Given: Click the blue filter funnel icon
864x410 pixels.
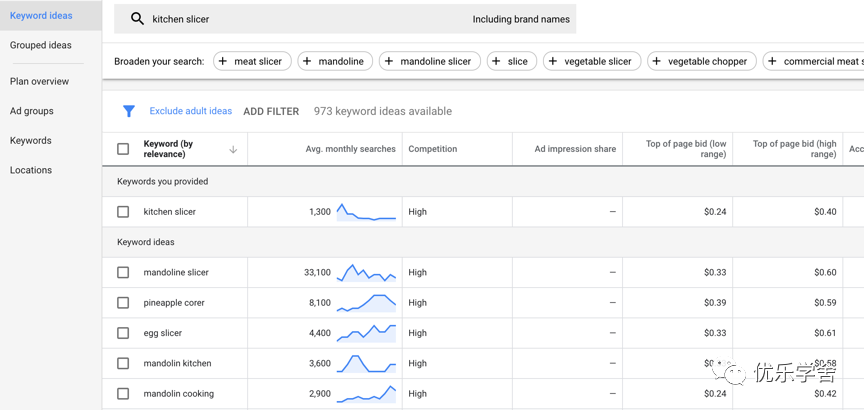Looking at the screenshot, I should (128, 111).
